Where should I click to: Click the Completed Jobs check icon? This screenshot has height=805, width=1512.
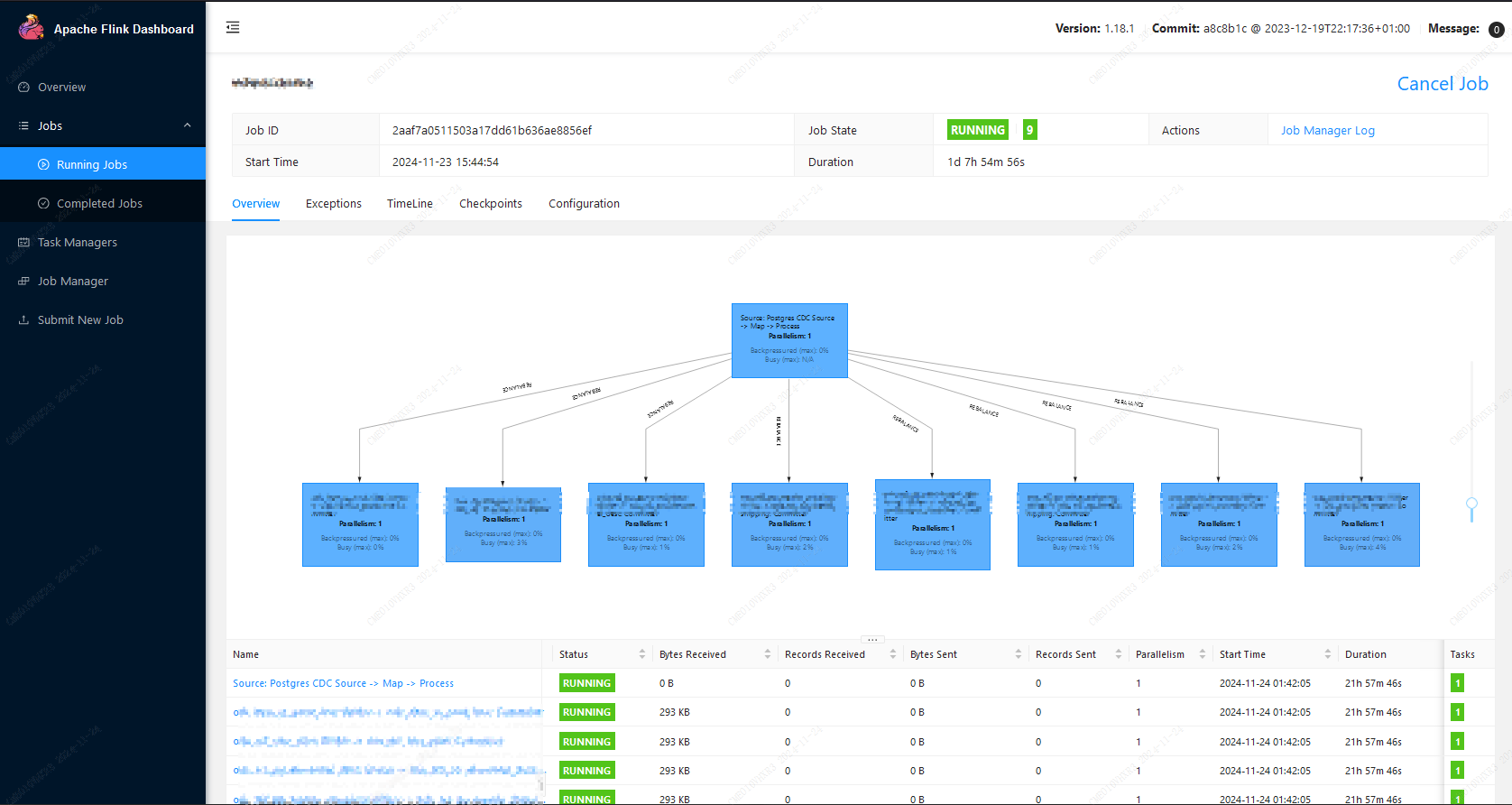click(43, 203)
